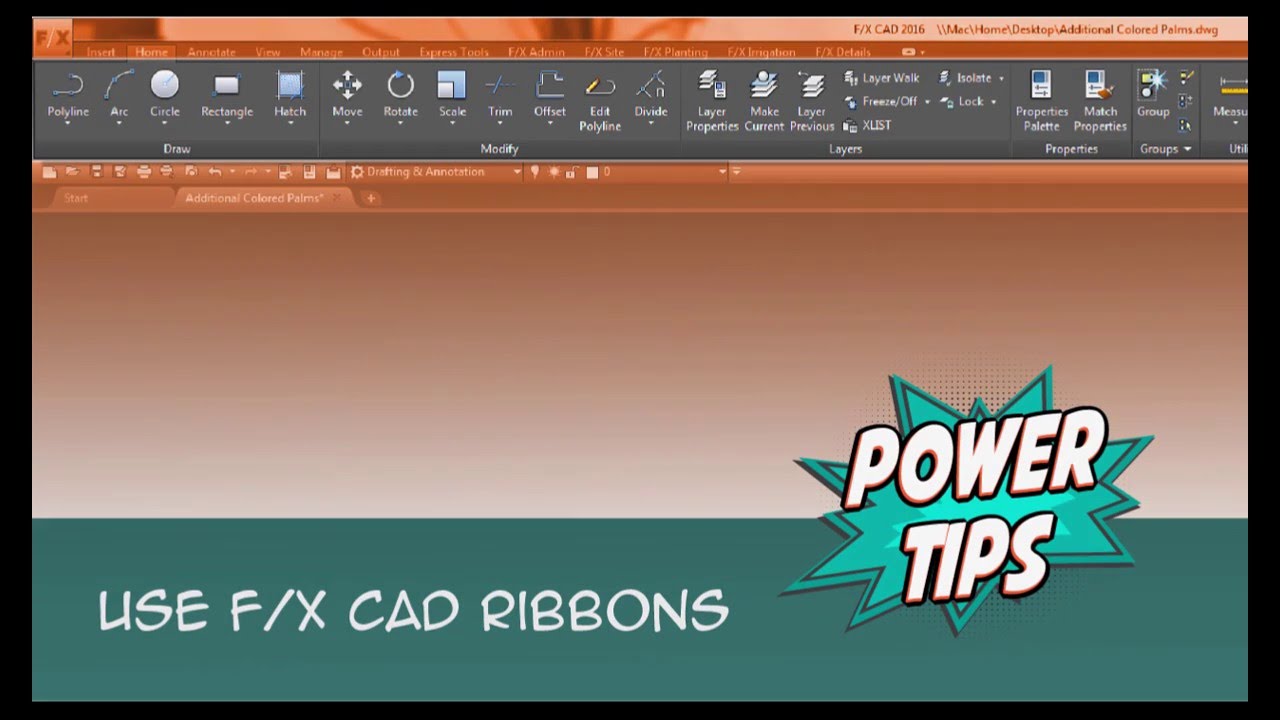The width and height of the screenshot is (1280, 720).
Task: Click the Undo arrow in quick access
Action: [214, 172]
